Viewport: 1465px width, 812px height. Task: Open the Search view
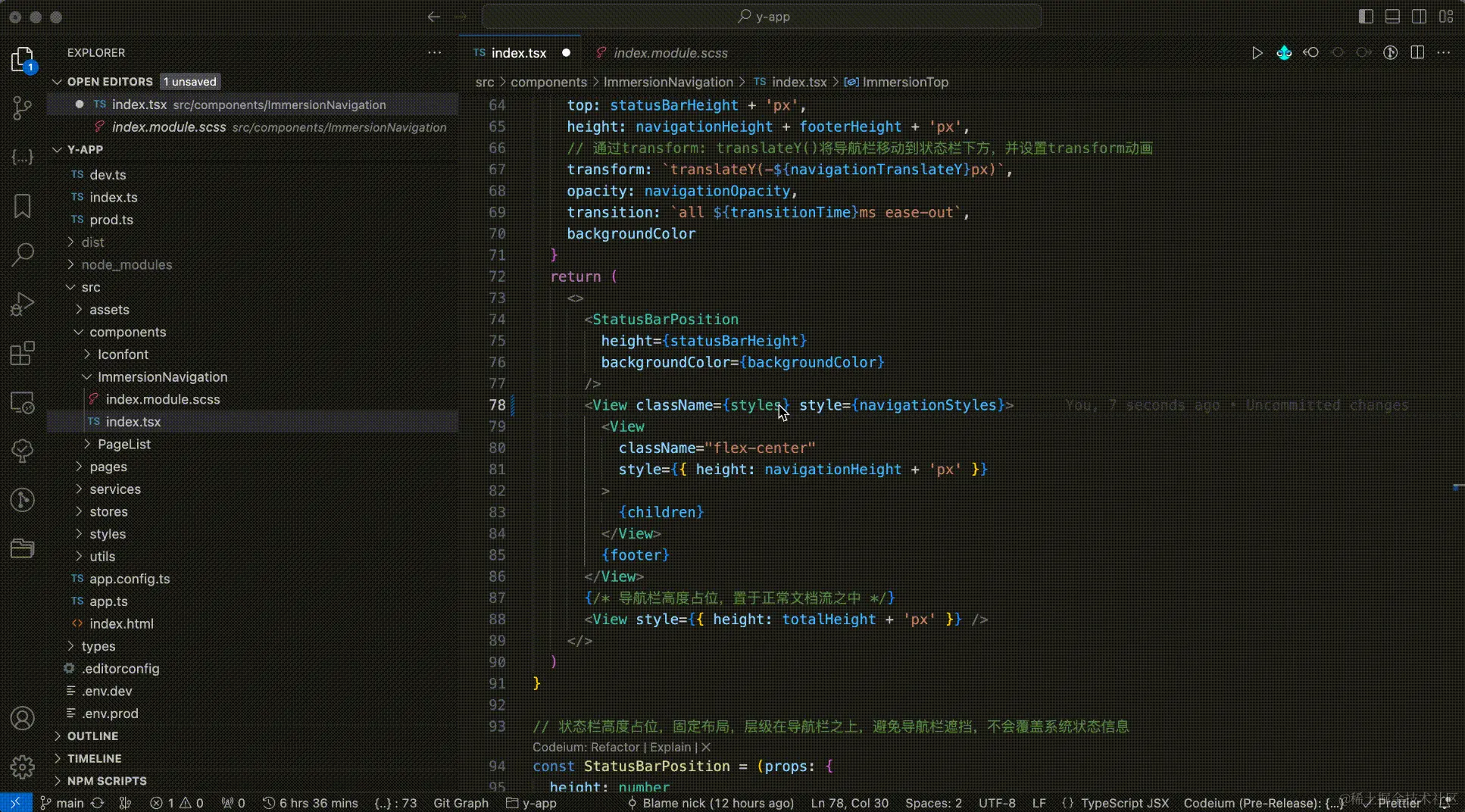point(23,255)
